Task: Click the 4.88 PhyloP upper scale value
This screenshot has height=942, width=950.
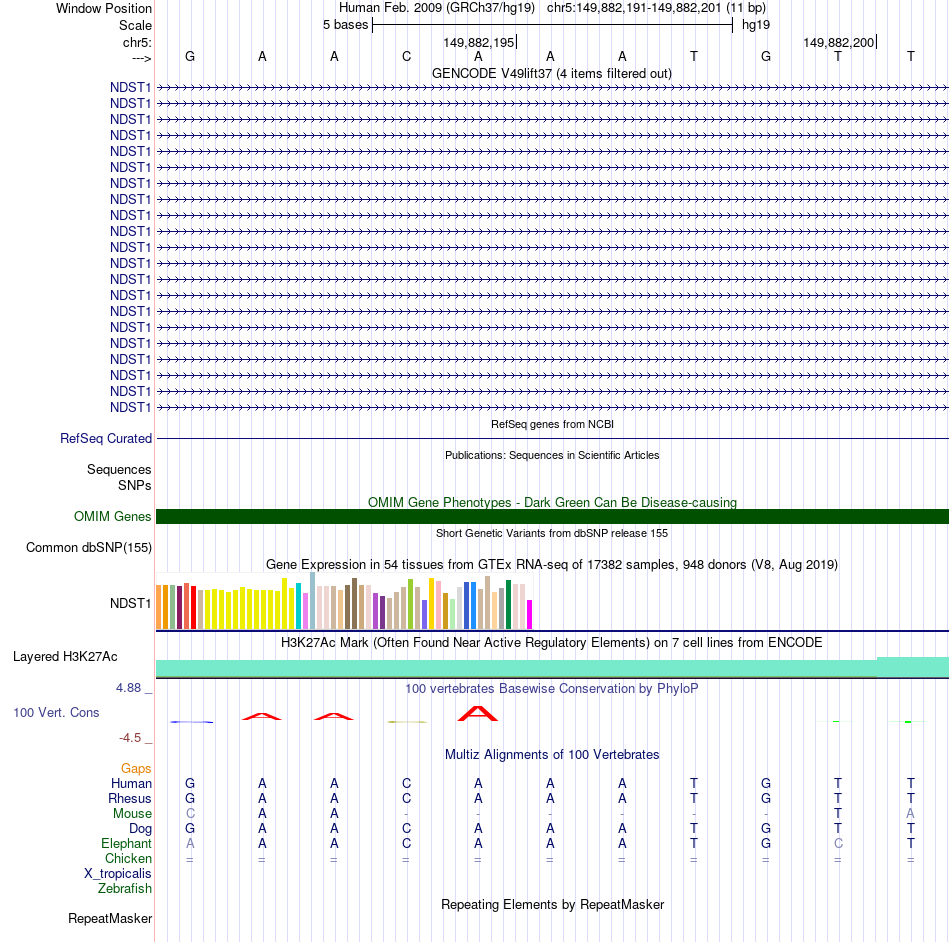Action: coord(128,688)
